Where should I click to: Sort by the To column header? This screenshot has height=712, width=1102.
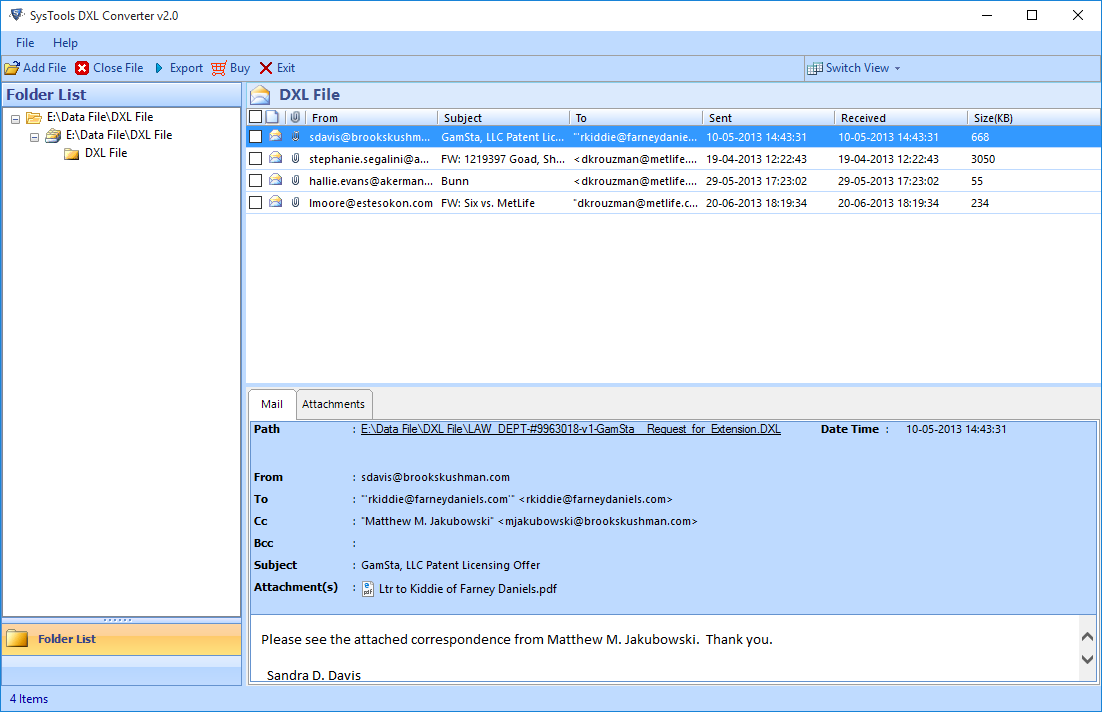pos(636,117)
